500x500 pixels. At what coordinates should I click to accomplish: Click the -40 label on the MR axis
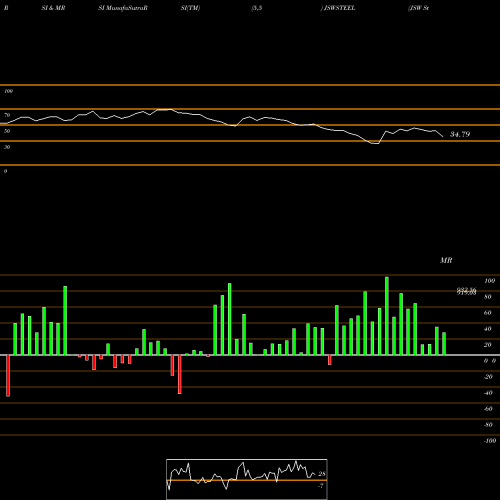pos(488,393)
